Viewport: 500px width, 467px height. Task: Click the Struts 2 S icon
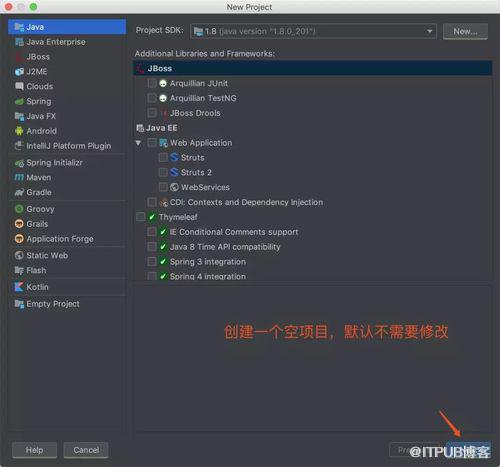pyautogui.click(x=174, y=172)
